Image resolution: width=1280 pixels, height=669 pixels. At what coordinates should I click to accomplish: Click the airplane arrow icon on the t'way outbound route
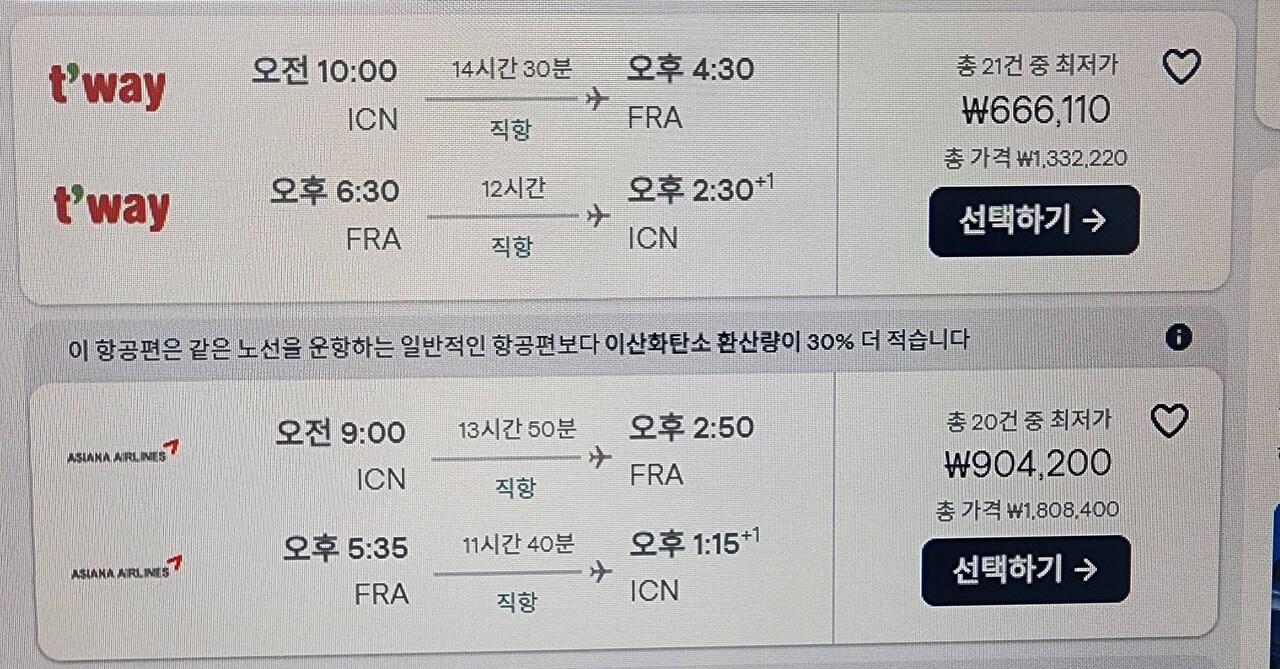598,97
